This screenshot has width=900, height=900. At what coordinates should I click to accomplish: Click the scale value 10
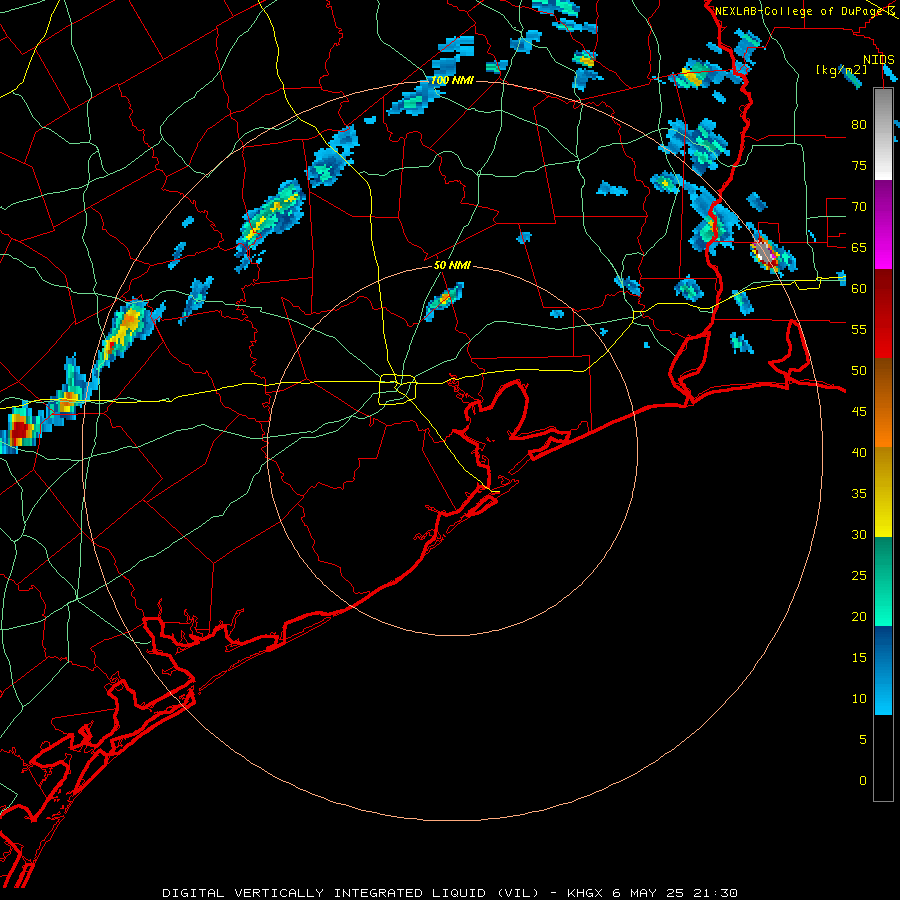click(859, 699)
